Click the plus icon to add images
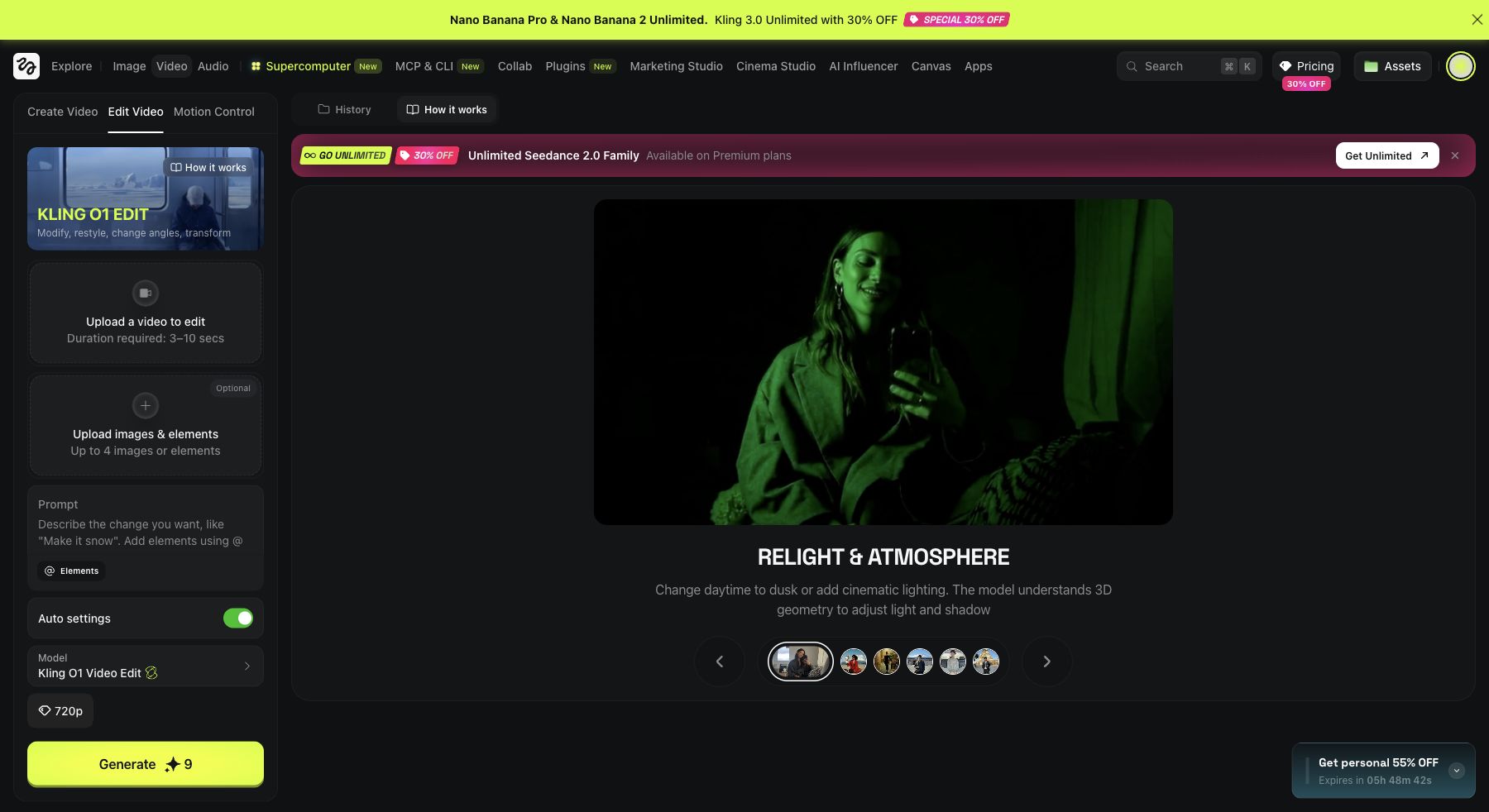The height and width of the screenshot is (812, 1489). tap(146, 405)
